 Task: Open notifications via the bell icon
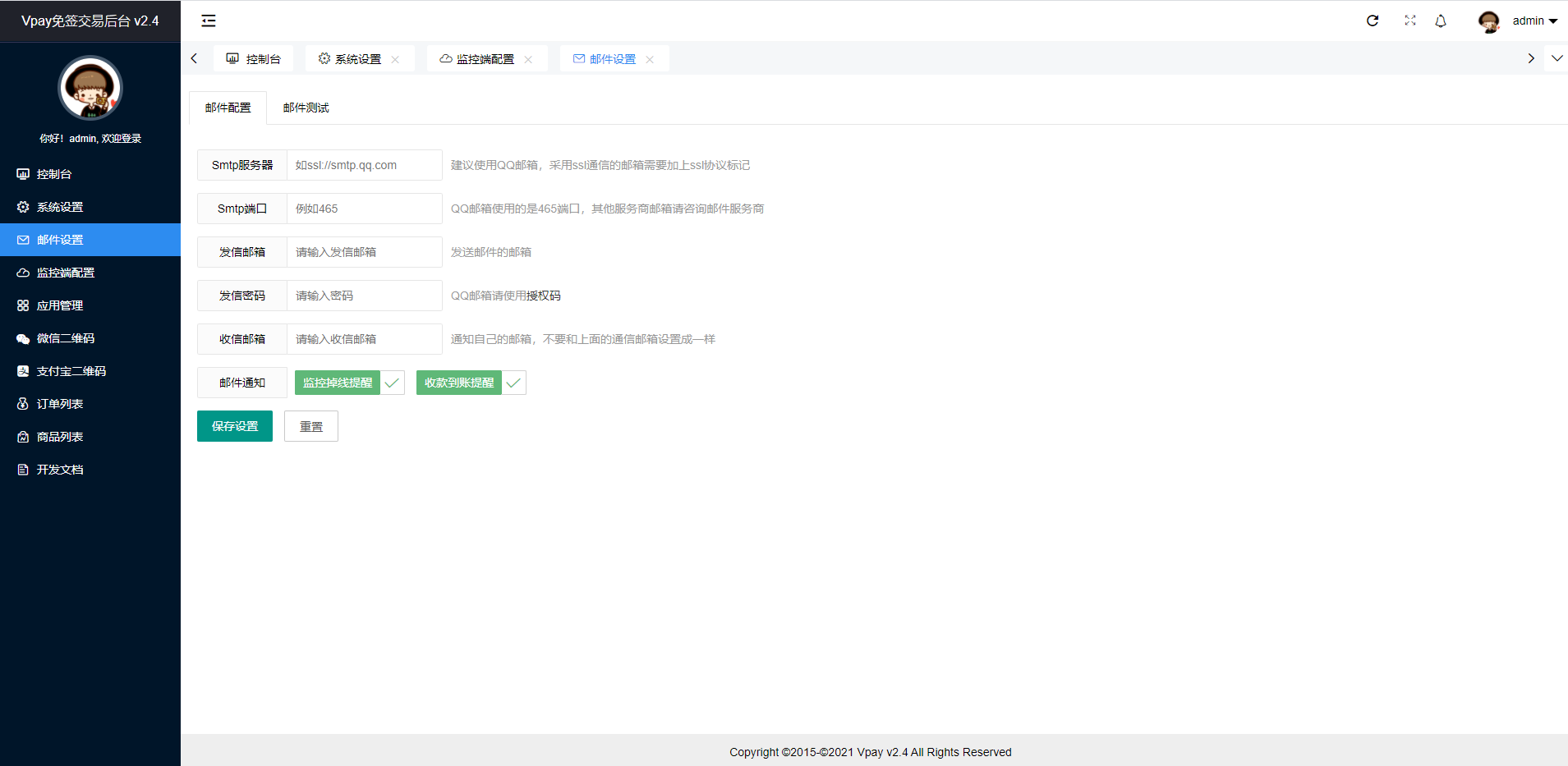(1441, 21)
